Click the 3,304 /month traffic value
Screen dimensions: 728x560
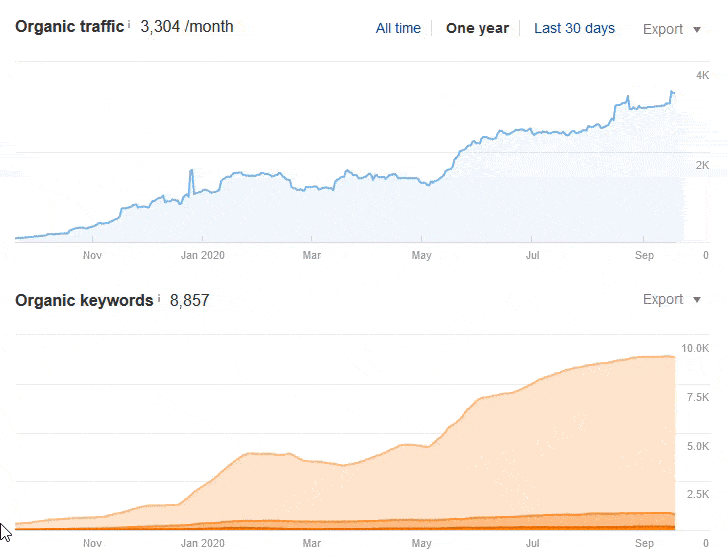tap(187, 27)
